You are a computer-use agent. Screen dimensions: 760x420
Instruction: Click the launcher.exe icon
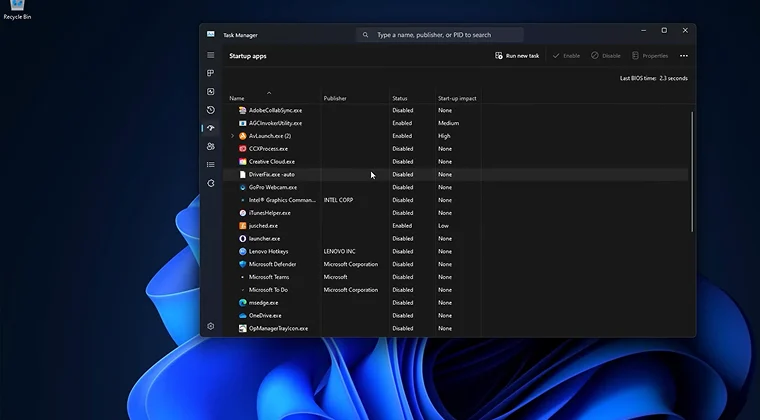(242, 239)
